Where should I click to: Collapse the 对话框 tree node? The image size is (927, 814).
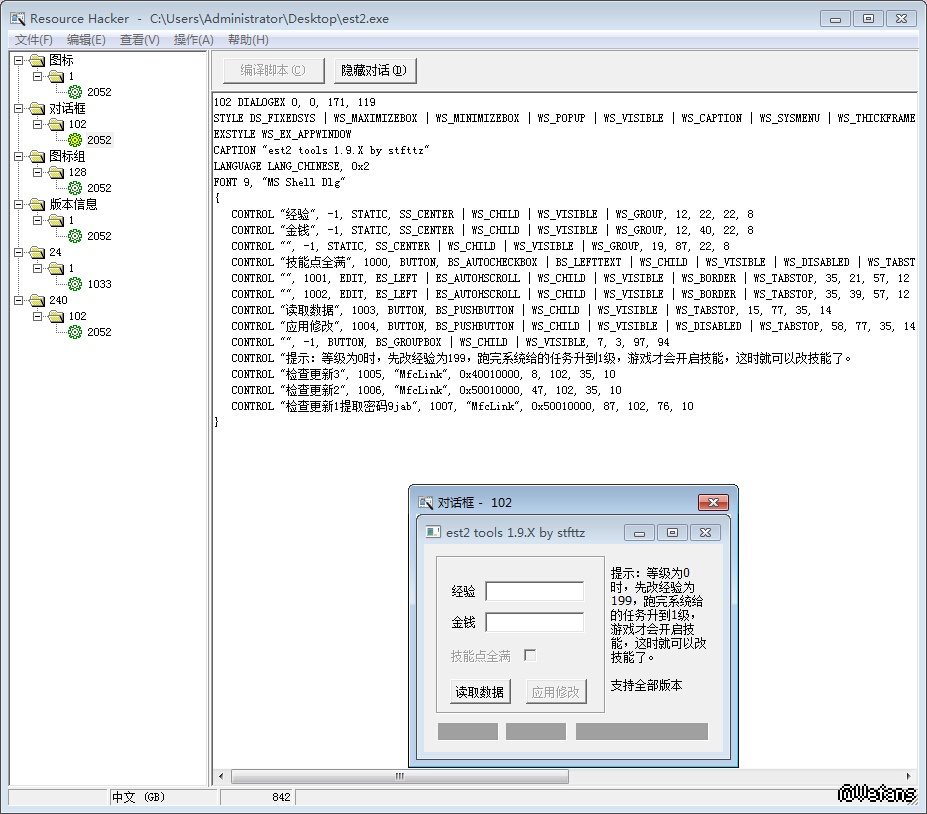19,108
